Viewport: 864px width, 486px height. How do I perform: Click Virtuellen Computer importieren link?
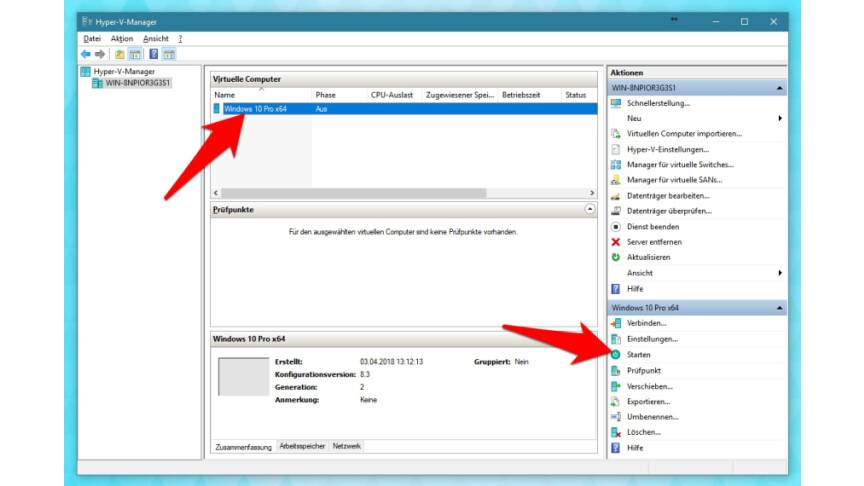pyautogui.click(x=684, y=134)
